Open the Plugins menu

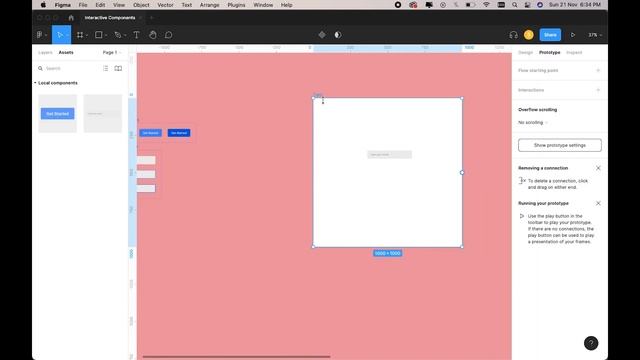pyautogui.click(x=236, y=5)
